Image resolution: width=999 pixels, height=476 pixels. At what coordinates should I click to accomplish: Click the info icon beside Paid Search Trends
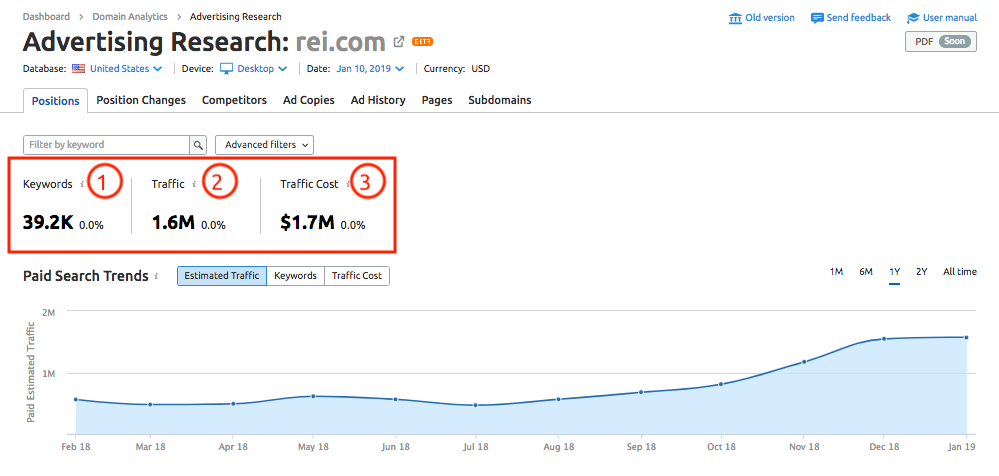pos(157,276)
